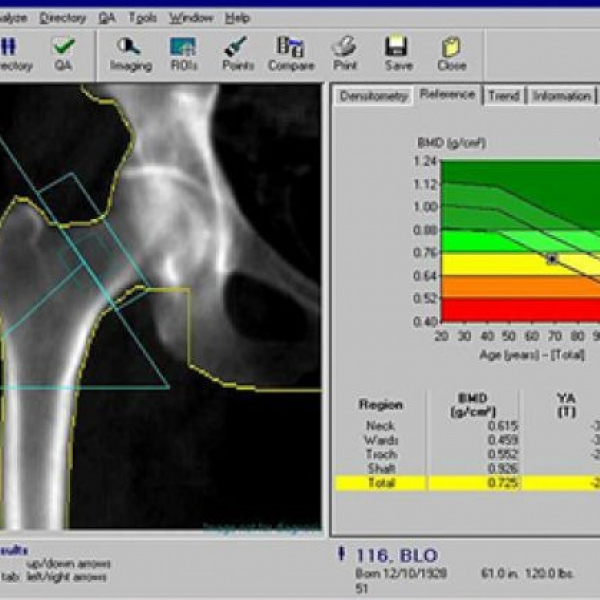Open the QA menu in menu bar
The width and height of the screenshot is (600, 600).
point(107,18)
